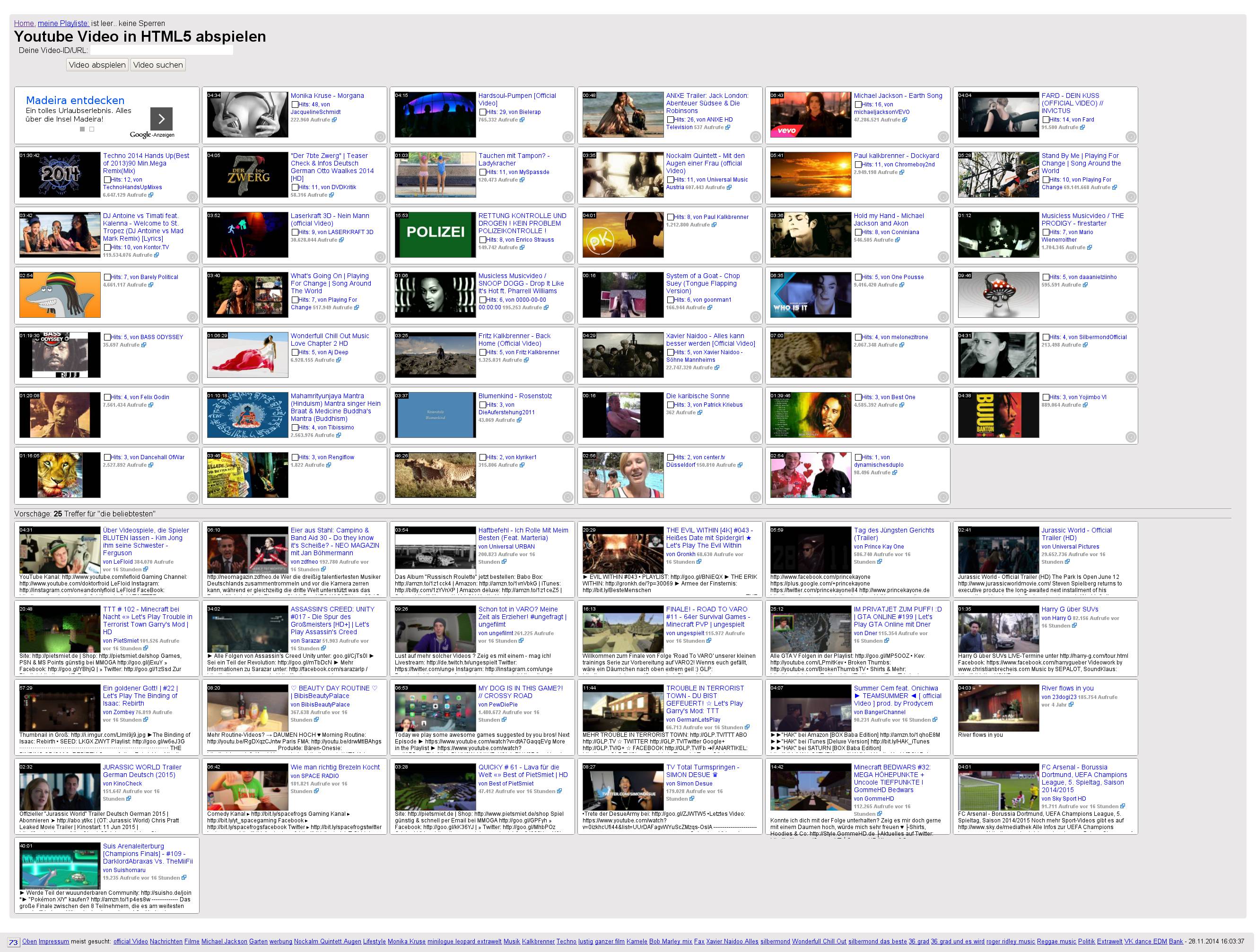Click the Michael Jackson search tag in footer

click(x=224, y=941)
